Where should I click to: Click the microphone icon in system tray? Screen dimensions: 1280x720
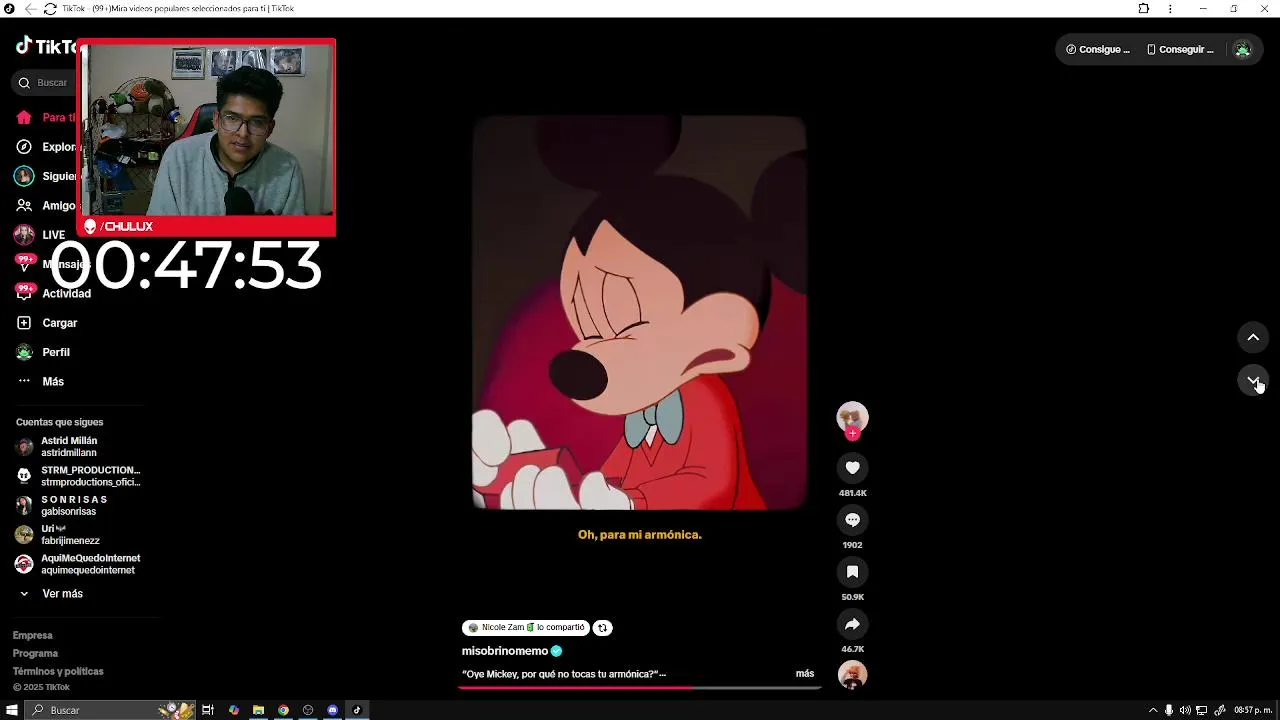pos(1169,710)
